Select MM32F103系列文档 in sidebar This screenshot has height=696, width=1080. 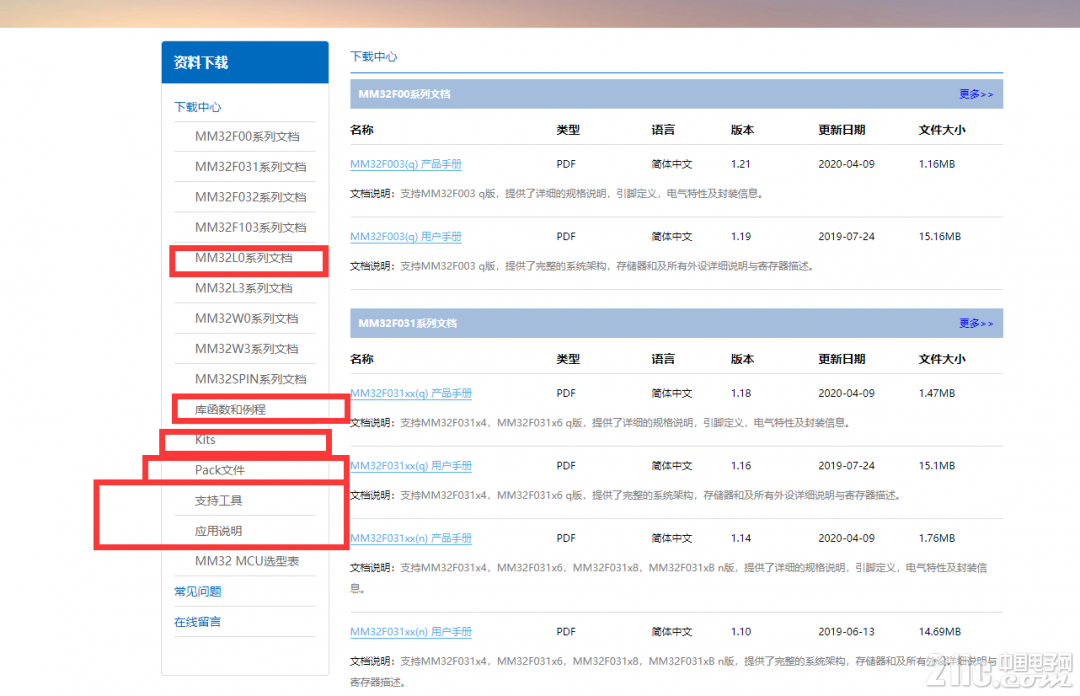[251, 227]
